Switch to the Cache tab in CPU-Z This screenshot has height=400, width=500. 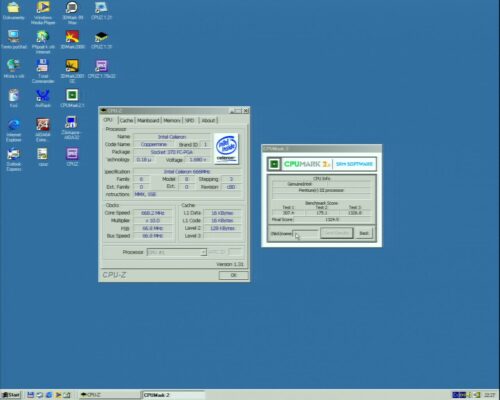coord(126,120)
